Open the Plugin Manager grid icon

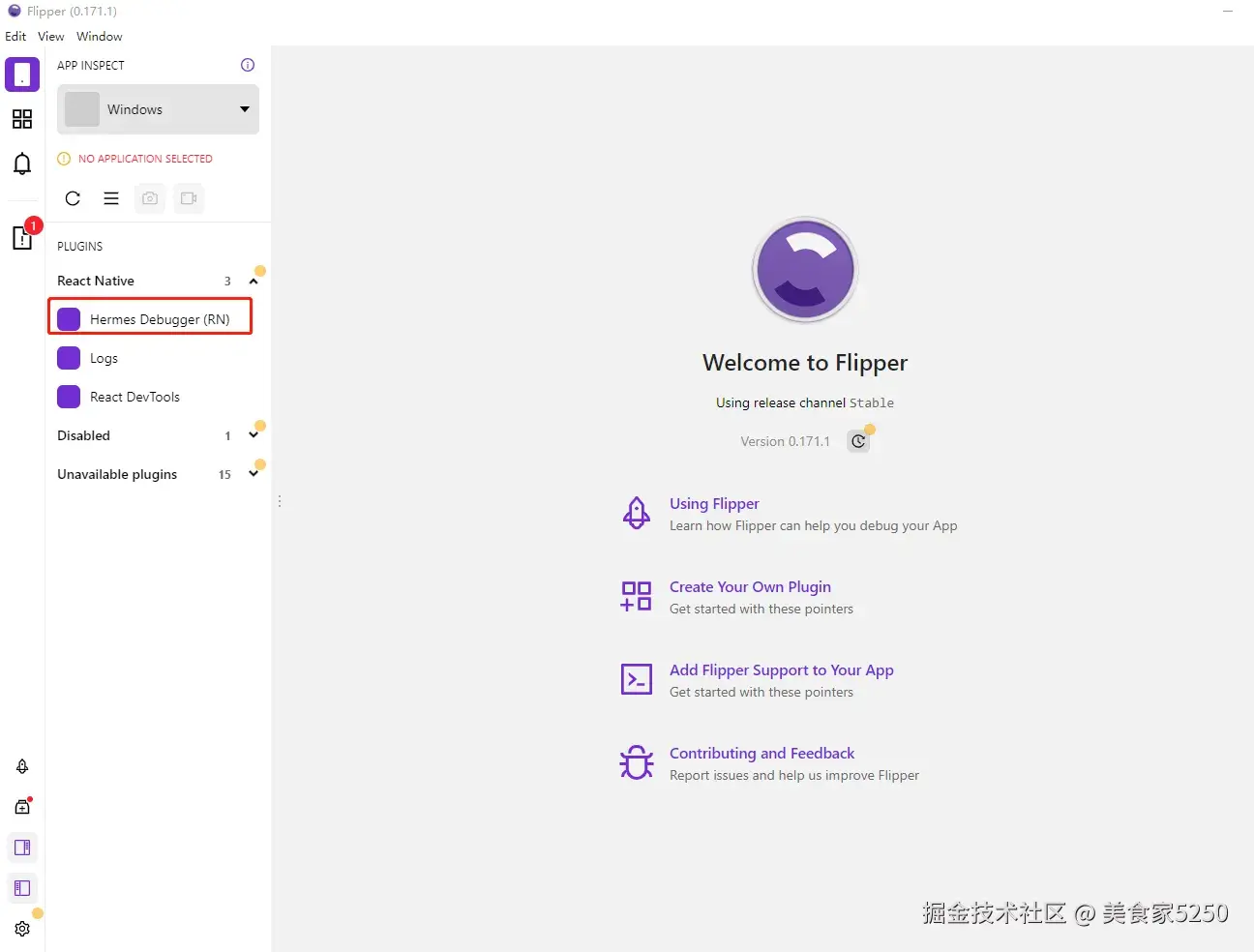(x=22, y=119)
